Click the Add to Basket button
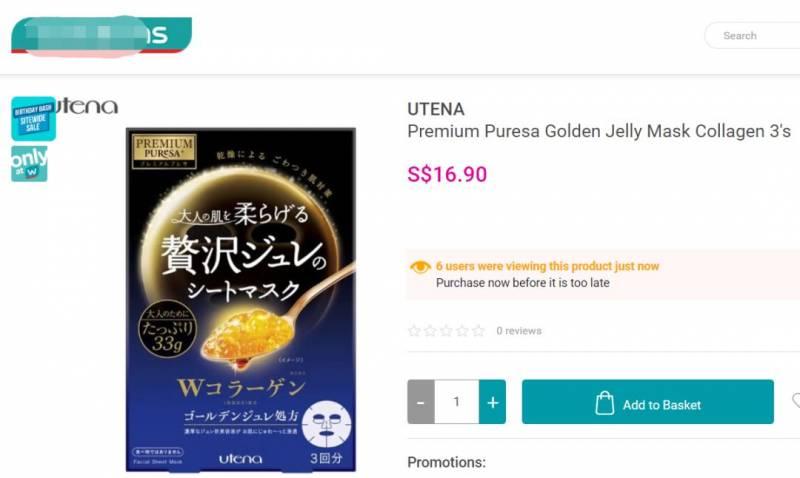The height and width of the screenshot is (478, 800). click(x=648, y=402)
